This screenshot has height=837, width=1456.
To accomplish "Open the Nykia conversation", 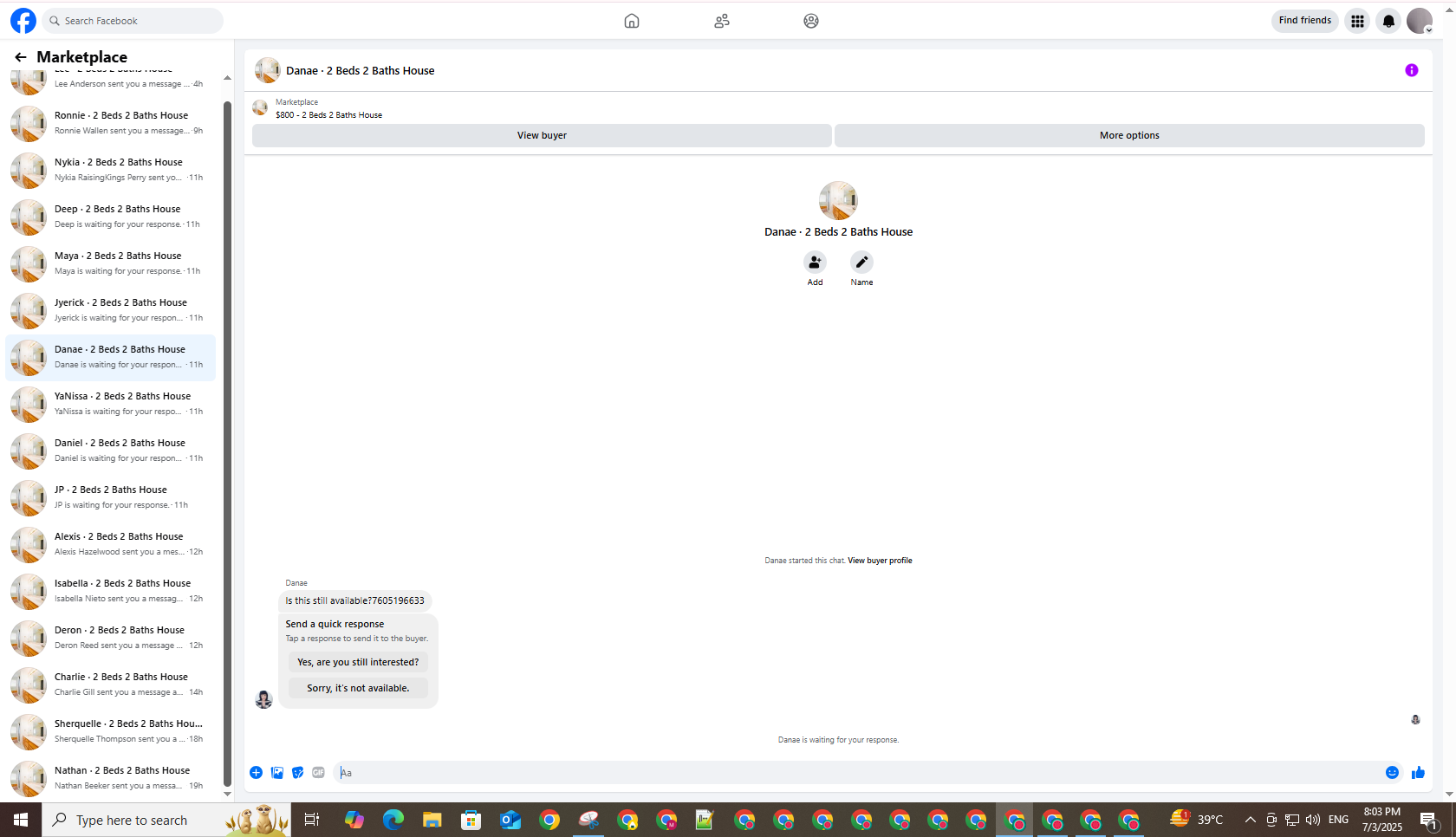I will tap(111, 170).
